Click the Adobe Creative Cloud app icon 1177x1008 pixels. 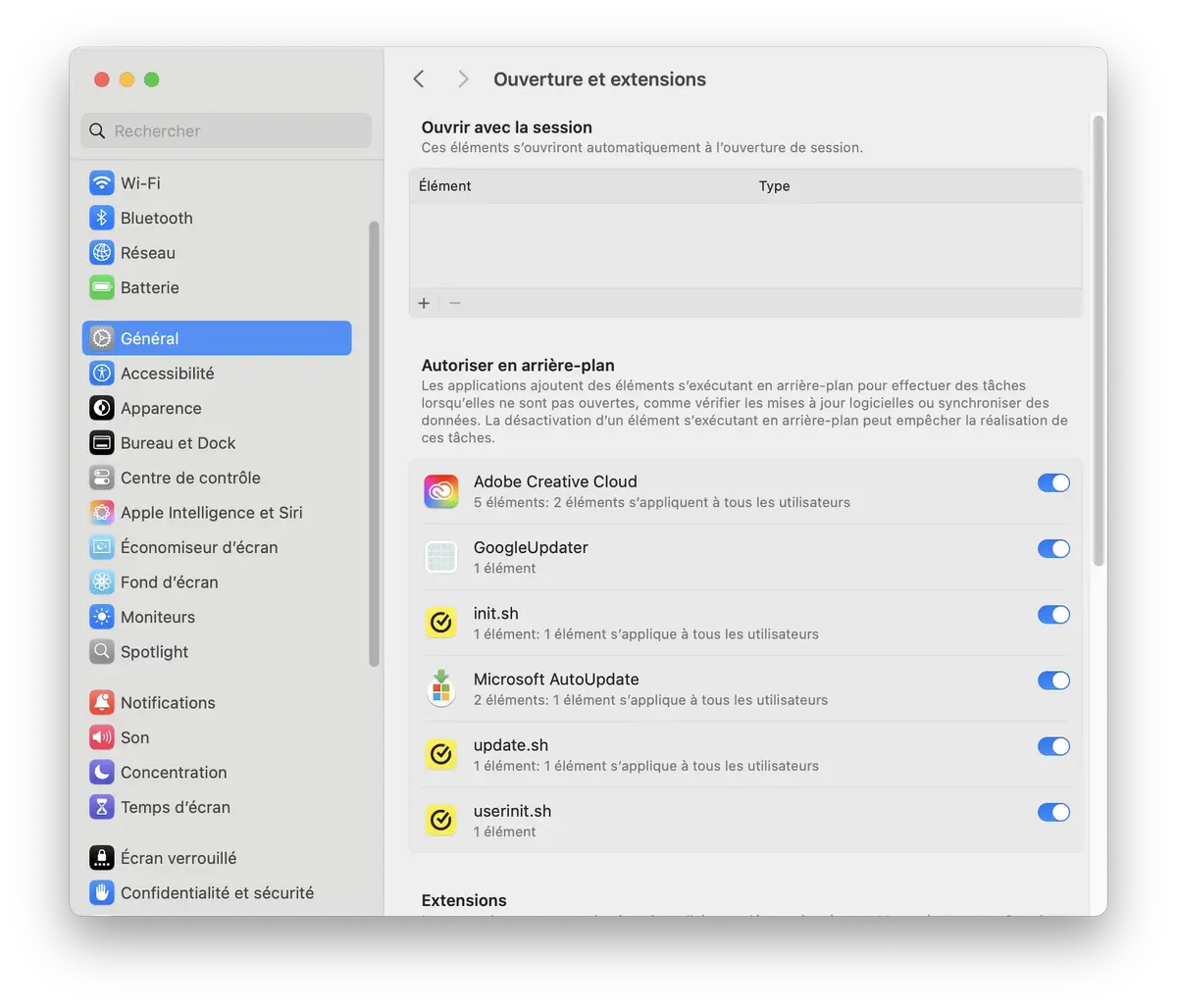(440, 490)
